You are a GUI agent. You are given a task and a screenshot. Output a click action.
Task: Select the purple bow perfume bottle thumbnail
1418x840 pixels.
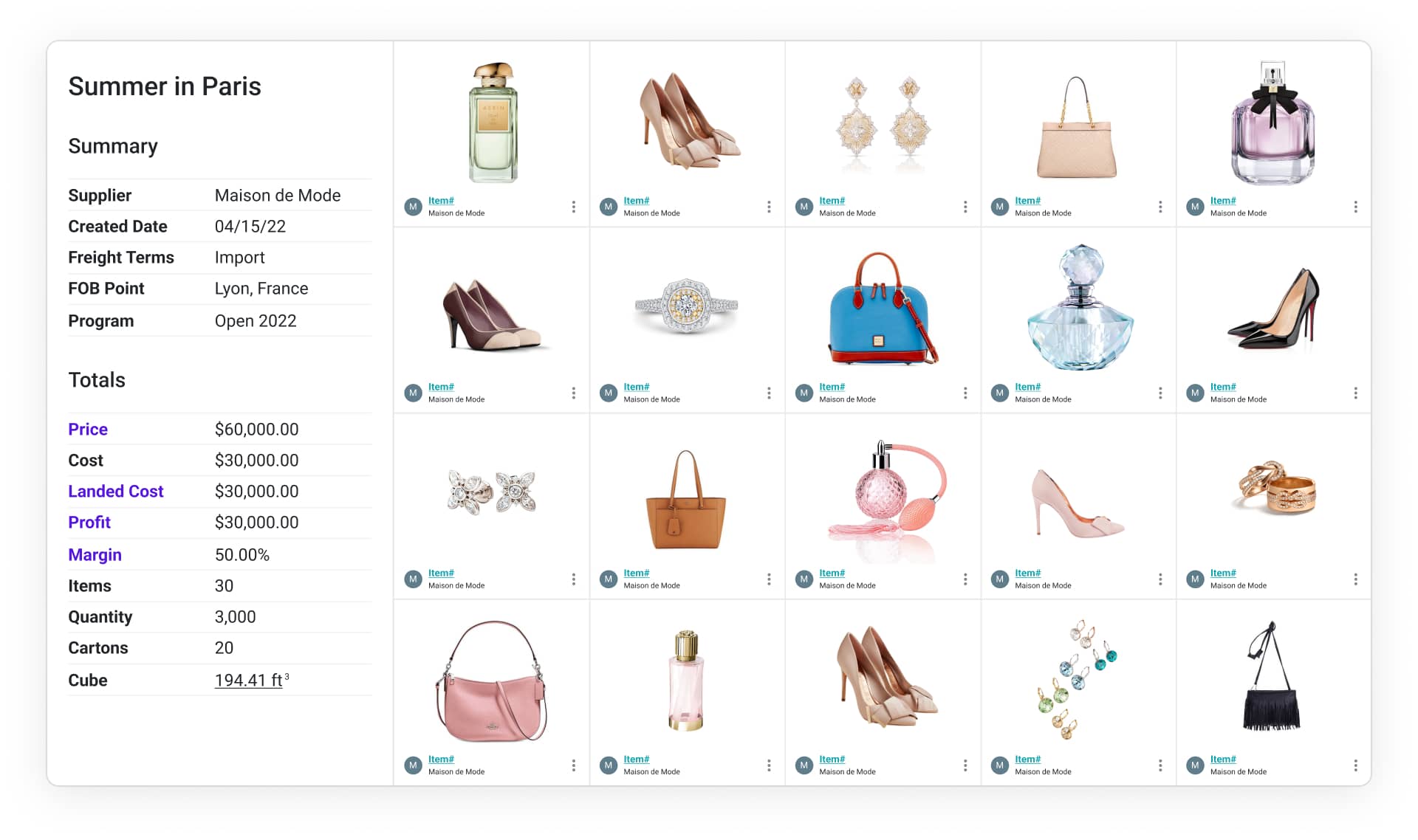tap(1273, 123)
